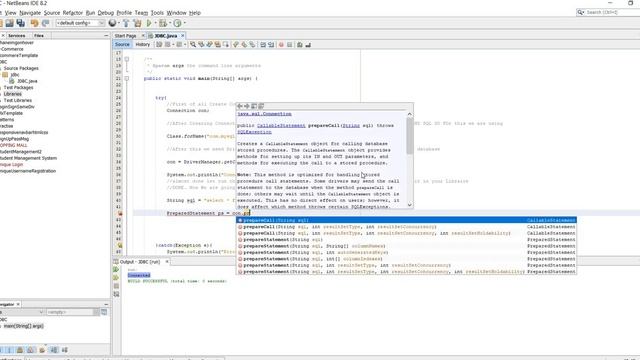
Task: Toggle editor Rectangular Selection icon
Action: [226, 44]
